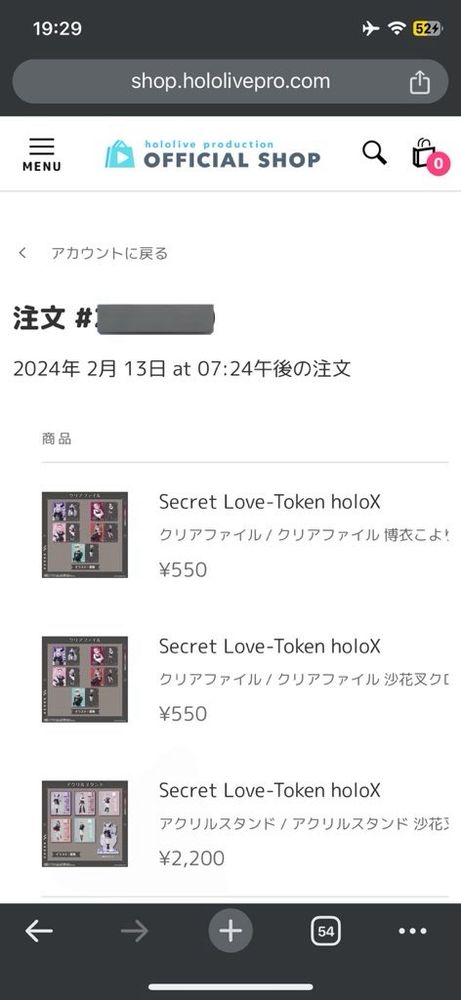Tap the search magnifier icon
The height and width of the screenshot is (1000, 461).
click(x=374, y=153)
